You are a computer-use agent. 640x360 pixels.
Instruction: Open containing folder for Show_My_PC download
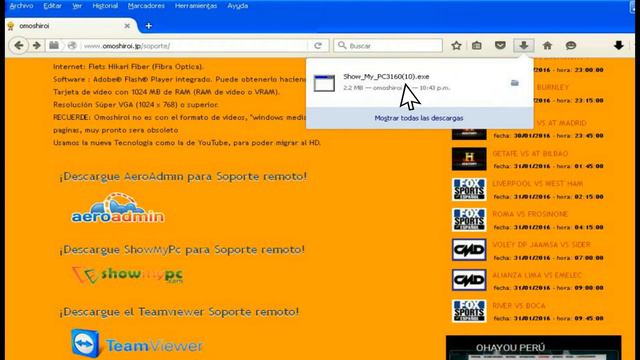click(x=514, y=83)
